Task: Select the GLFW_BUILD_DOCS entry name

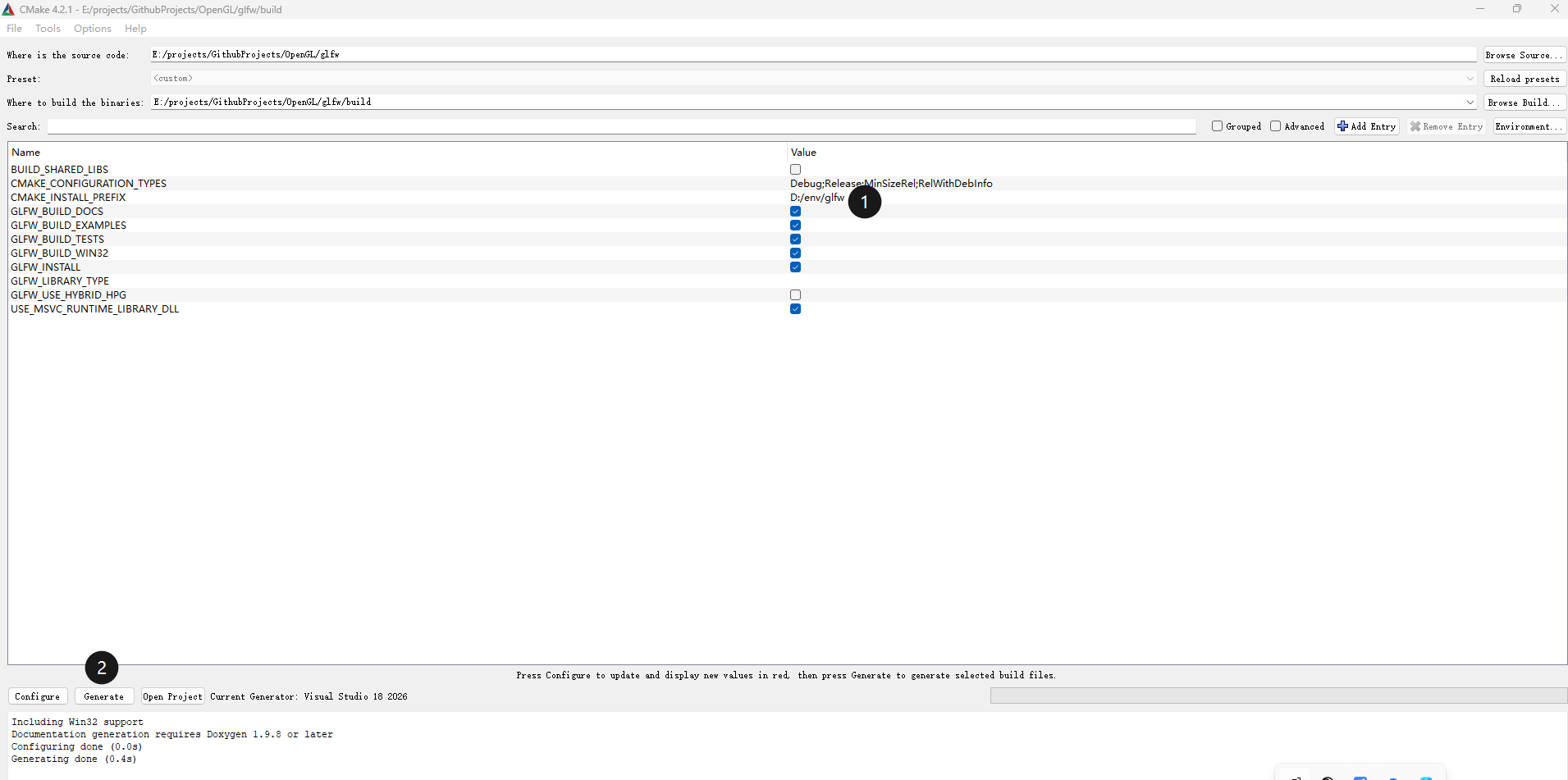Action: point(57,212)
